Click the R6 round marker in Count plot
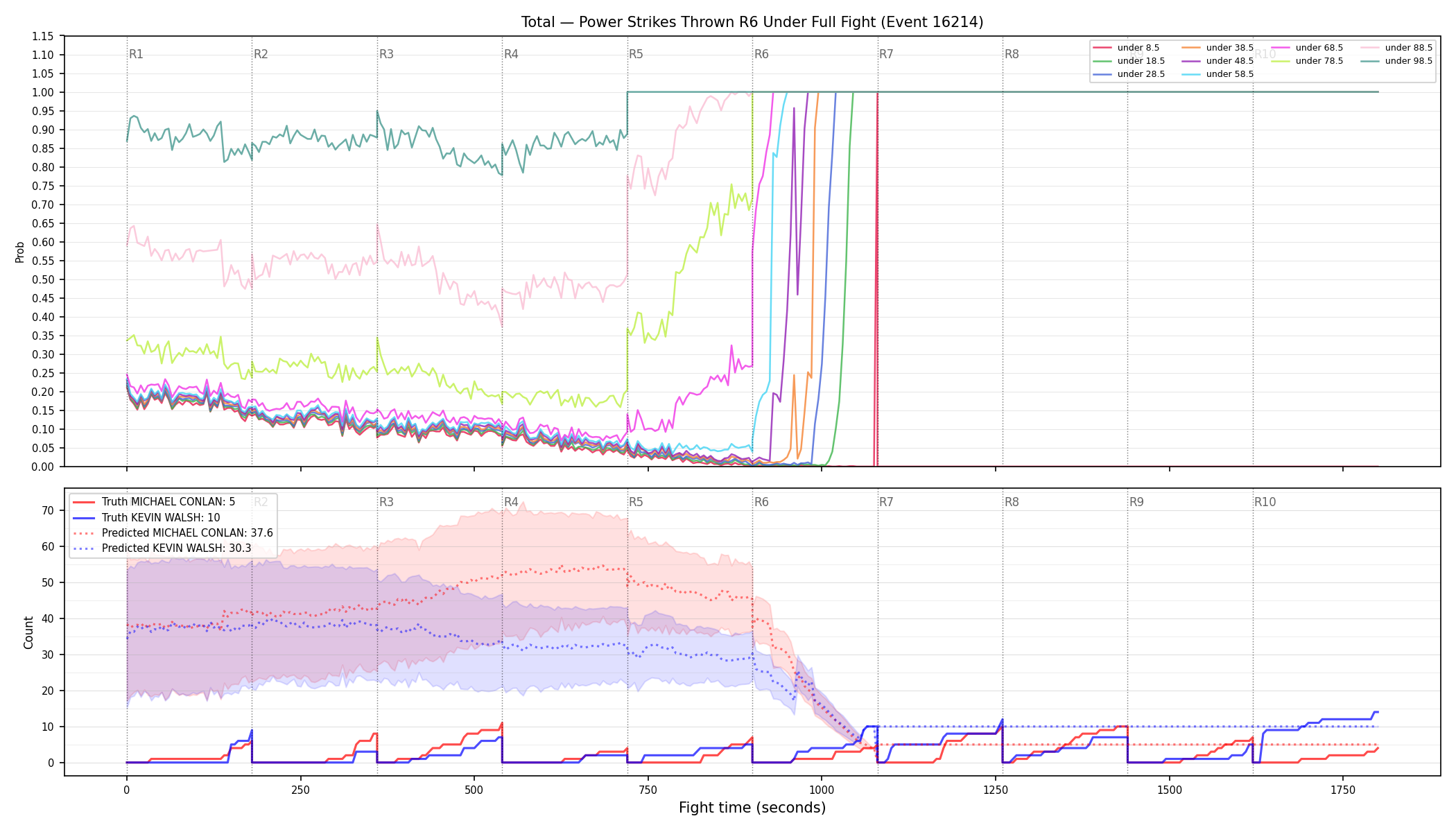The height and width of the screenshot is (832, 1456). (761, 502)
